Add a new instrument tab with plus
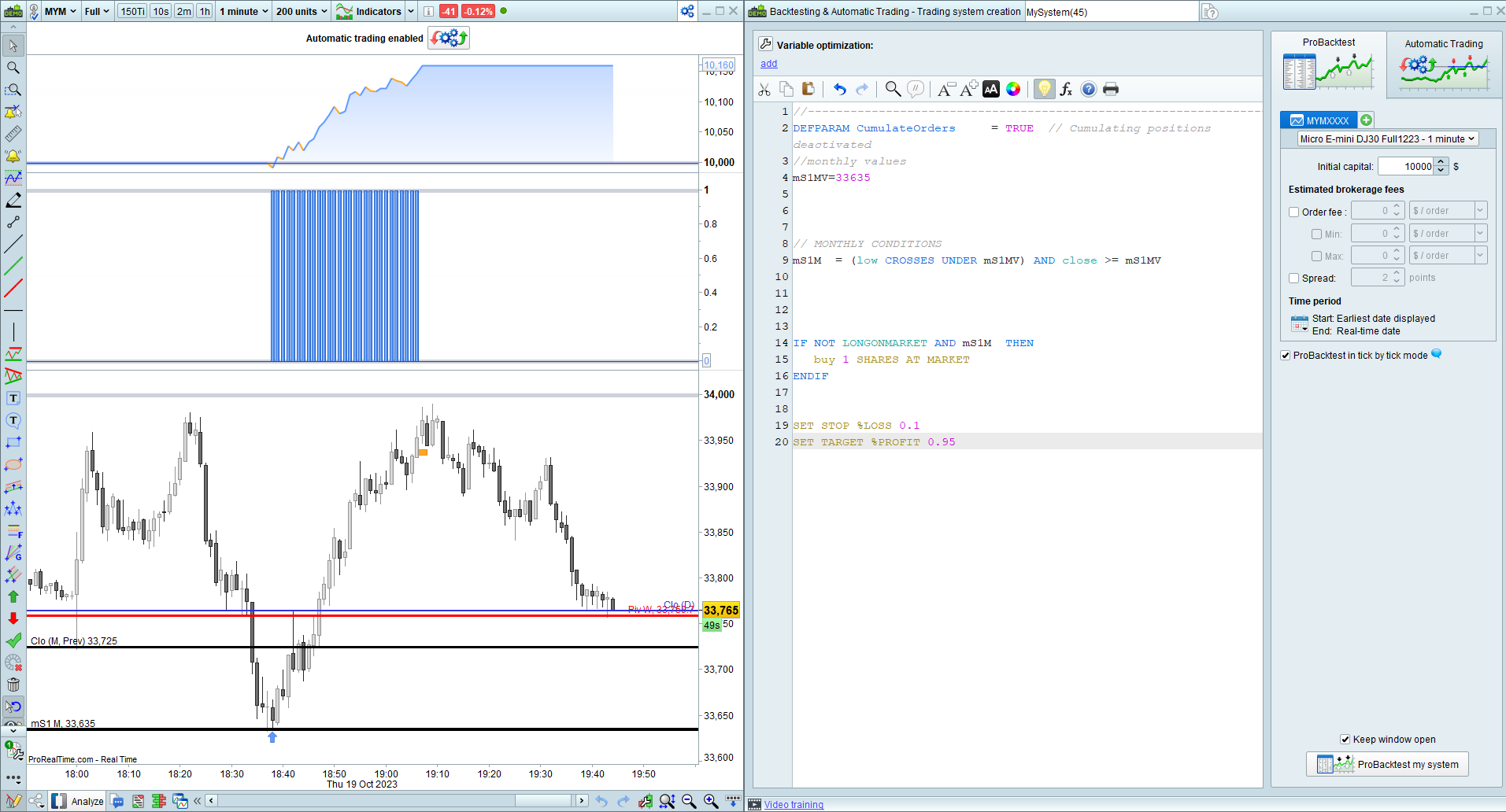 [1367, 120]
